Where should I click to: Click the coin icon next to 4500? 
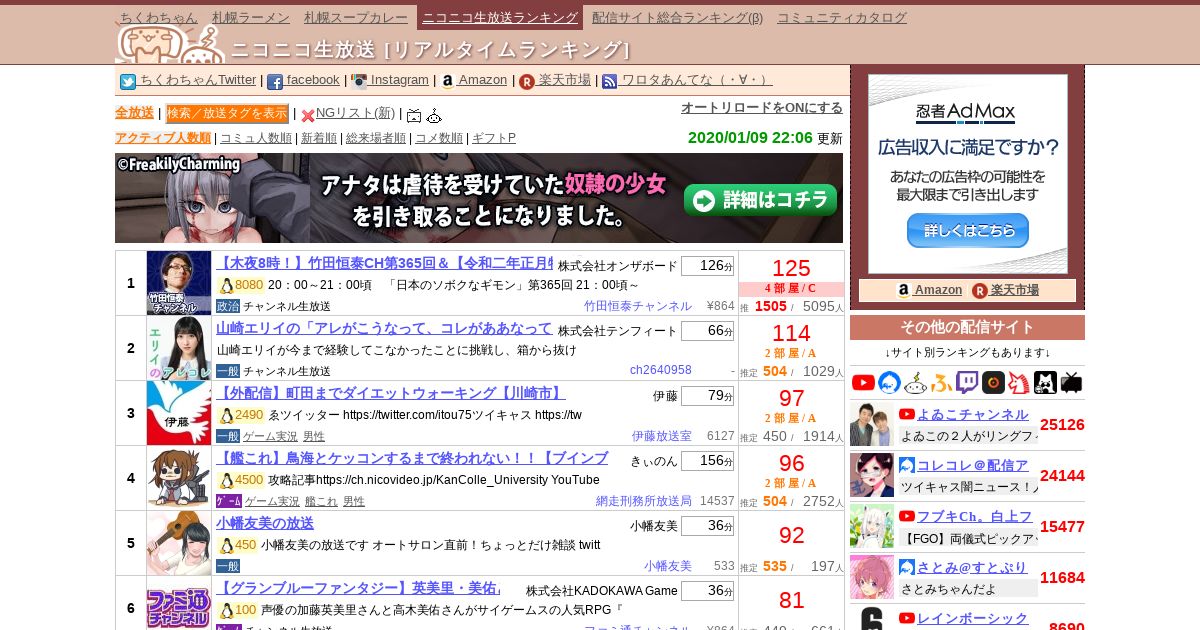click(226, 480)
